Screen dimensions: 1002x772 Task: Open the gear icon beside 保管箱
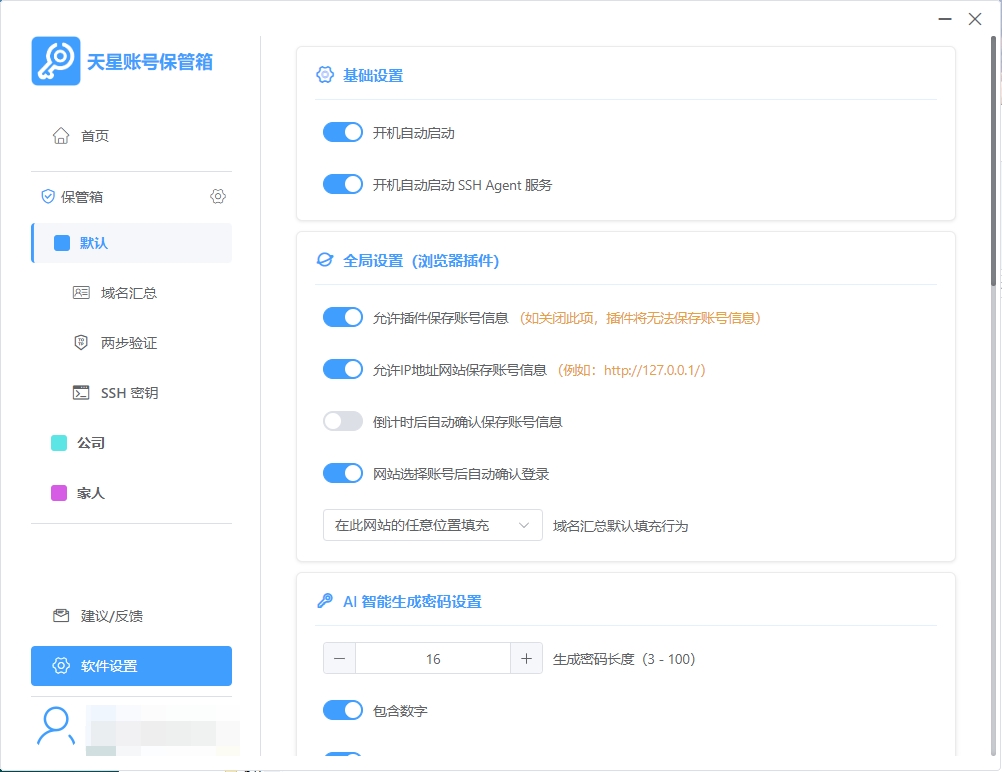click(x=218, y=197)
